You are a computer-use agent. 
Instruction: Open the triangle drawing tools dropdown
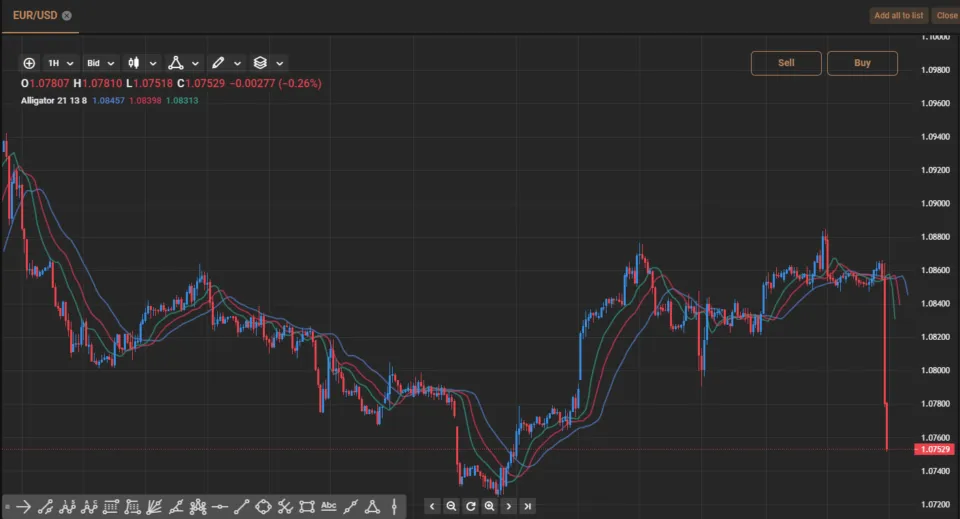(184, 63)
